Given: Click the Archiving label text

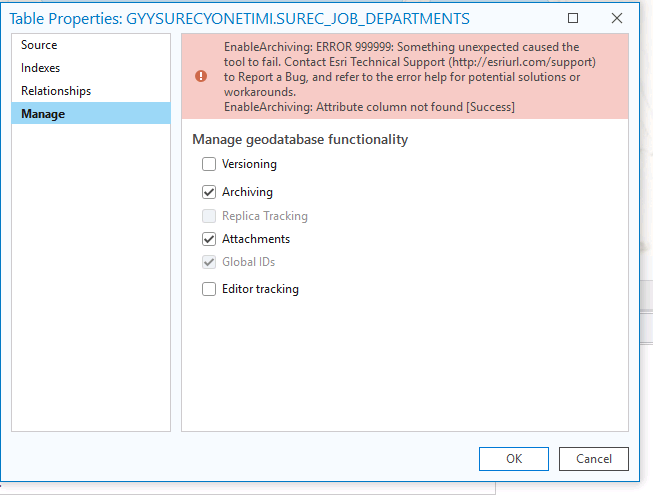Looking at the screenshot, I should coord(247,192).
